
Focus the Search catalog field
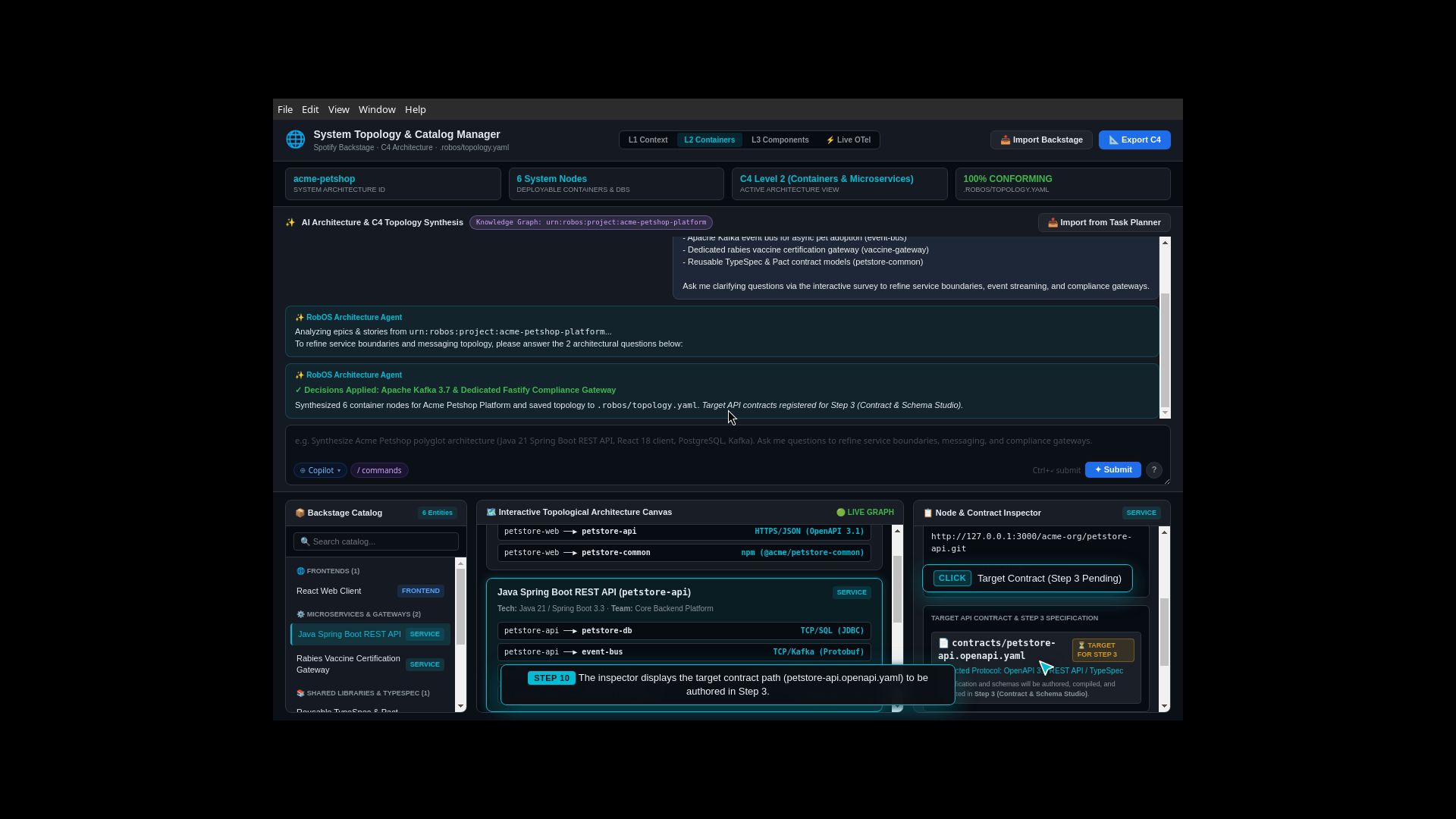(376, 541)
